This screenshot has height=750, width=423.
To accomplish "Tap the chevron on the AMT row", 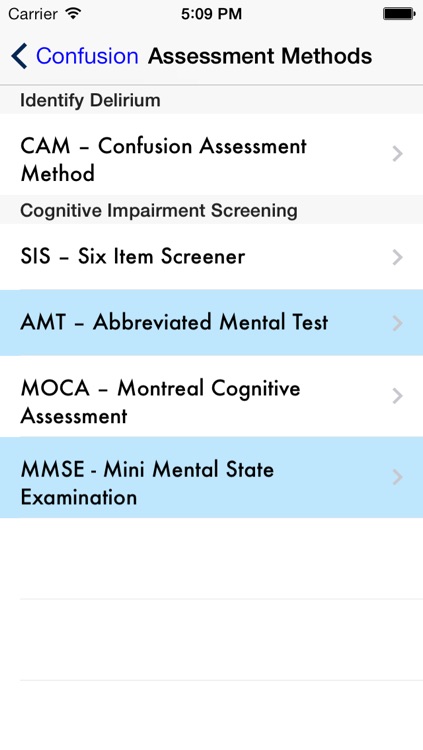I will pos(397,323).
